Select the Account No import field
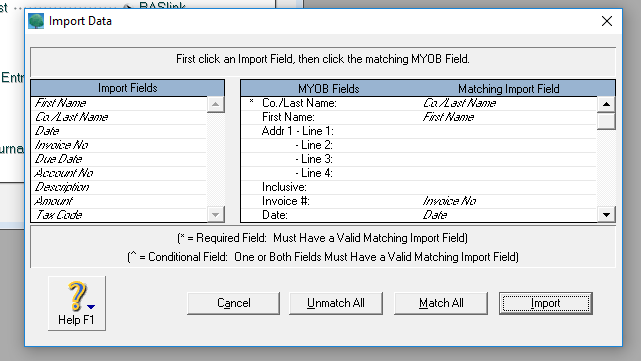Viewport: 641px width, 361px height. [x=119, y=173]
